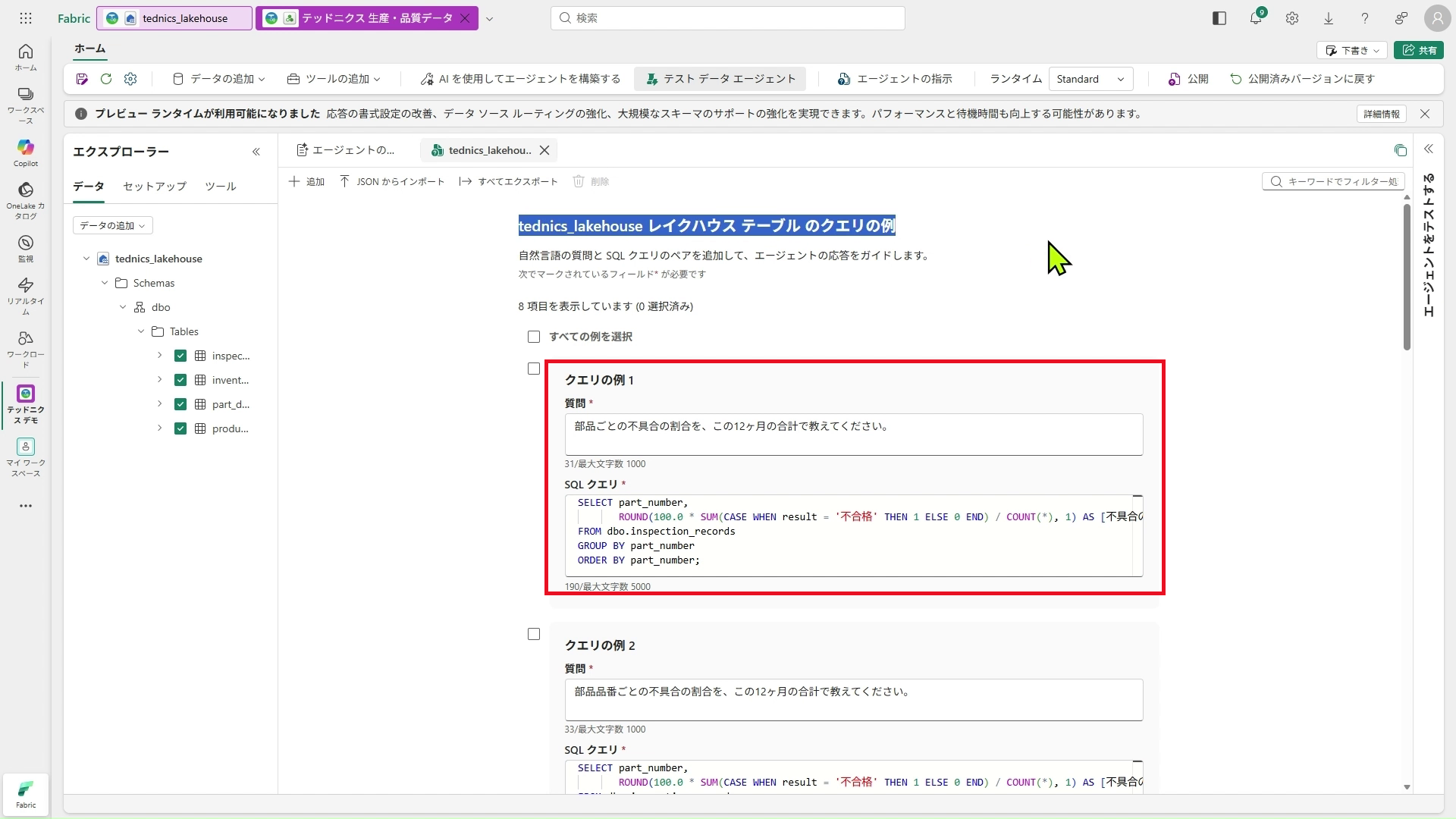Screen dimensions: 1456x819
Task: Click 公開 to publish the agent
Action: tap(1188, 79)
